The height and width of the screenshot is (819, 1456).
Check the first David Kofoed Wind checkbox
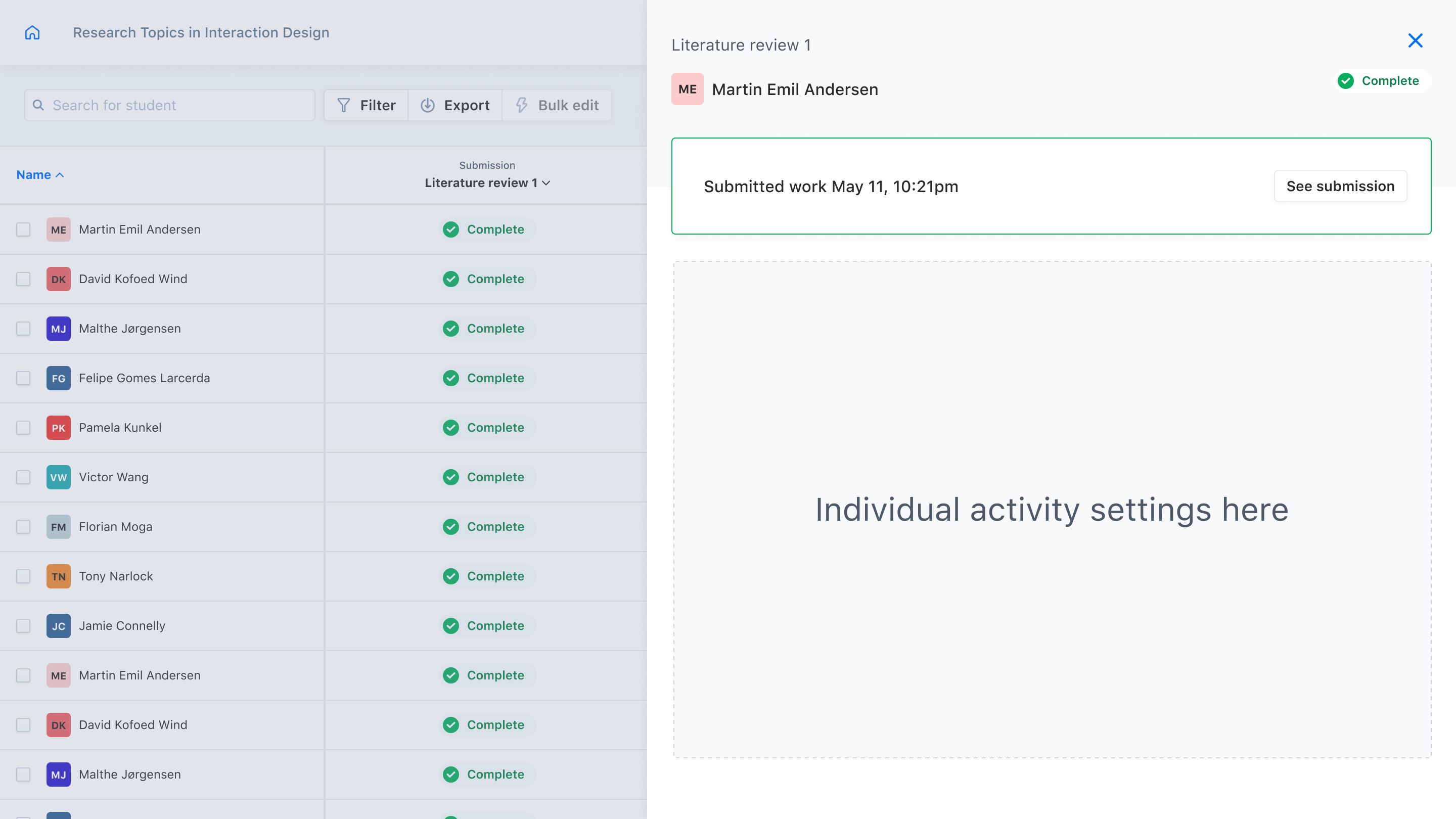pyautogui.click(x=23, y=279)
